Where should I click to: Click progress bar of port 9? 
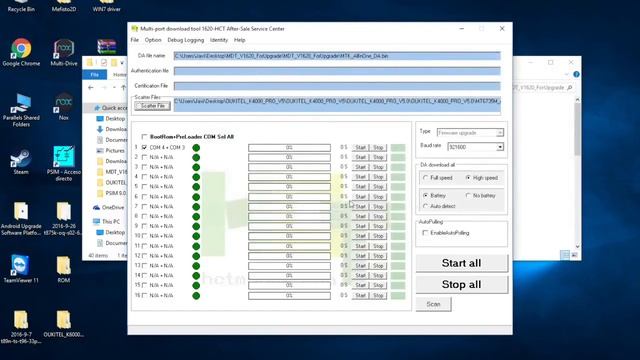[289, 226]
